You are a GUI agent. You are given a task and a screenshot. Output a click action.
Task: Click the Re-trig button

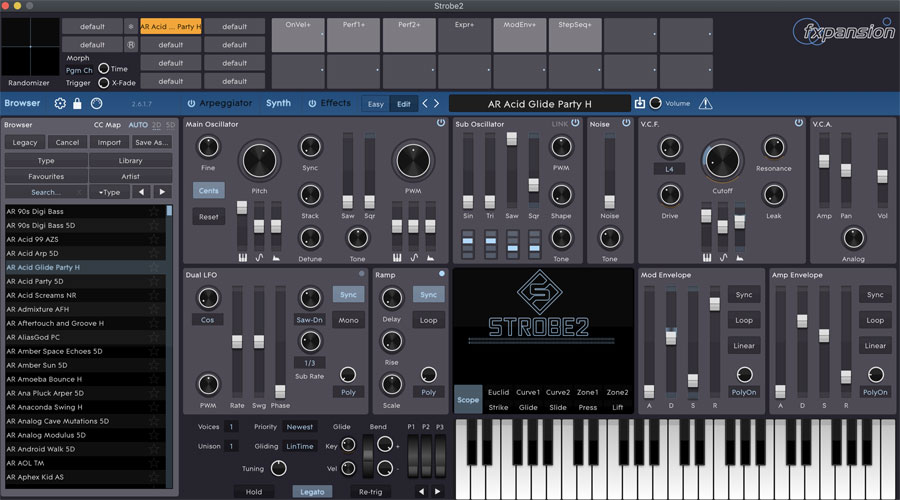pos(370,491)
